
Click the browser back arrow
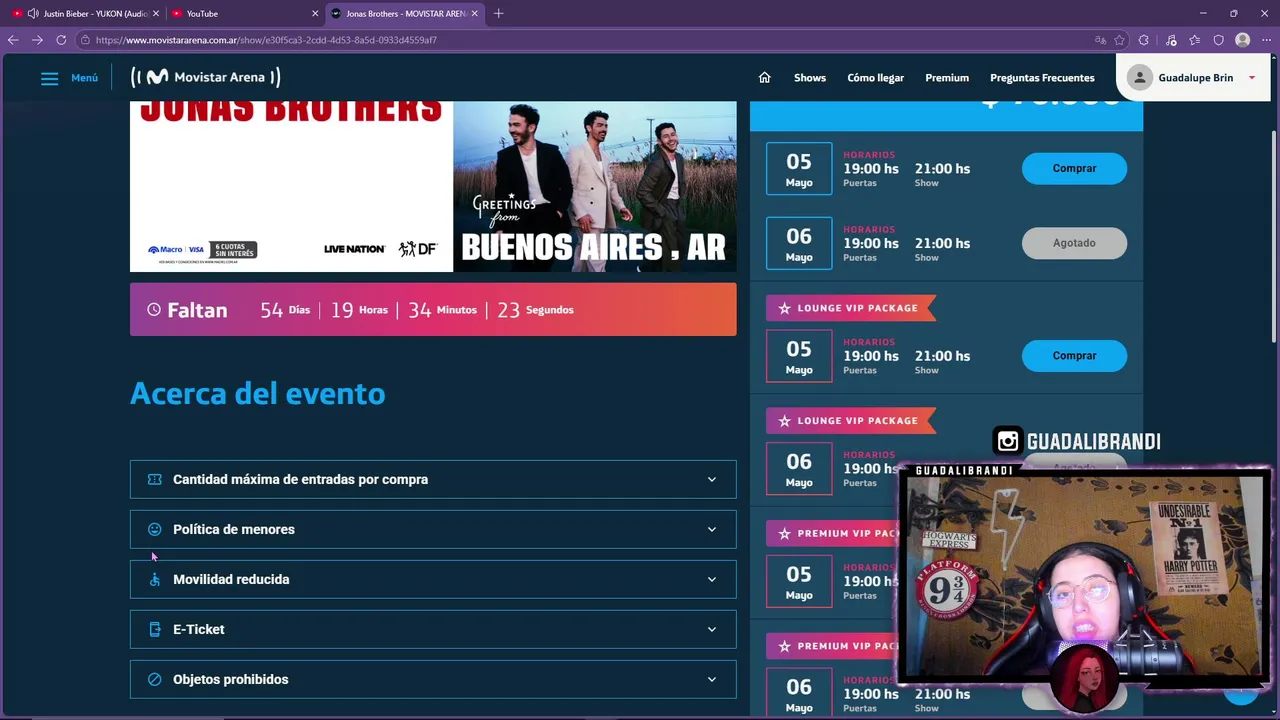(12, 40)
